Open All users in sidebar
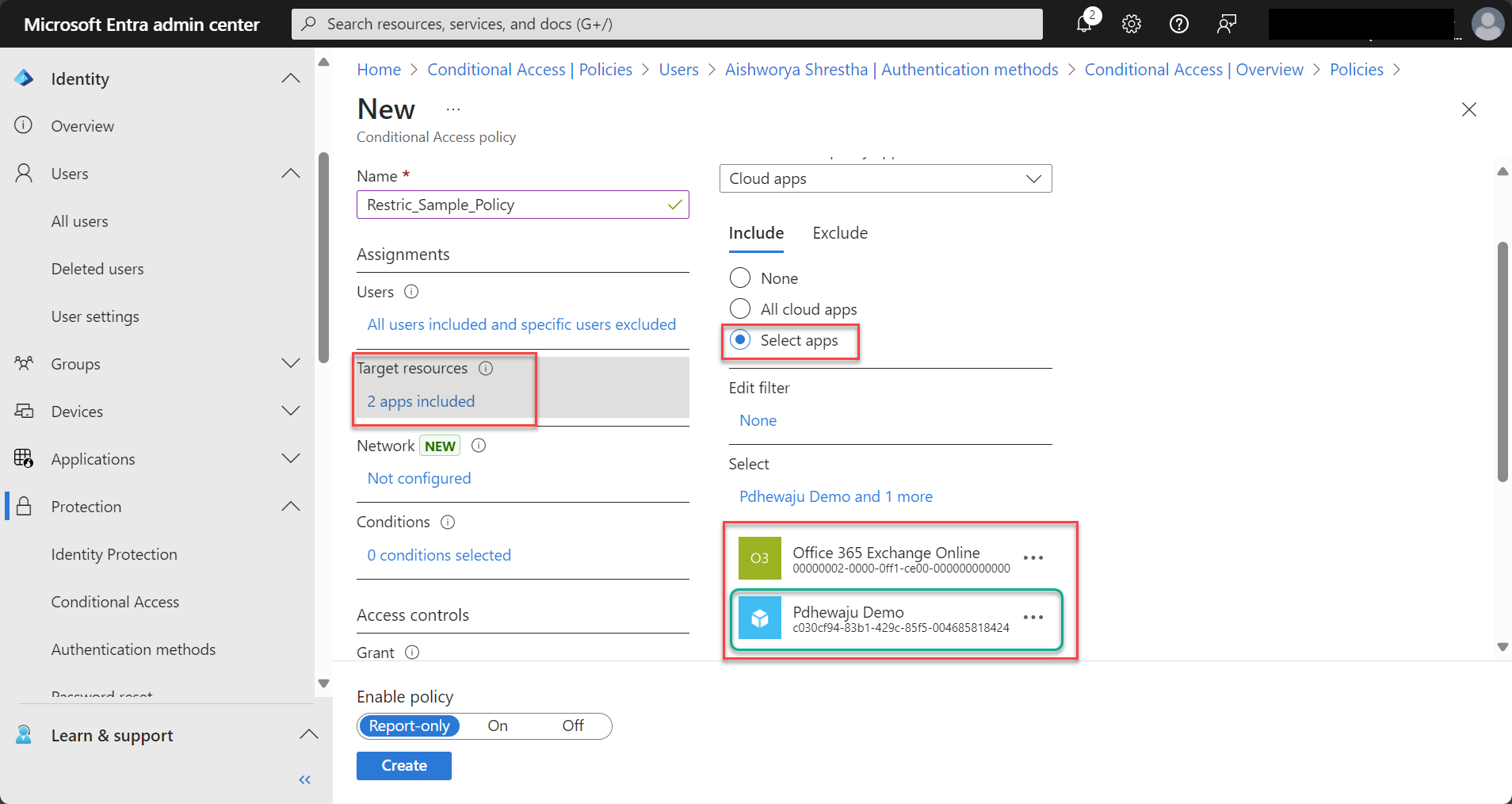The image size is (1512, 804). click(x=80, y=221)
